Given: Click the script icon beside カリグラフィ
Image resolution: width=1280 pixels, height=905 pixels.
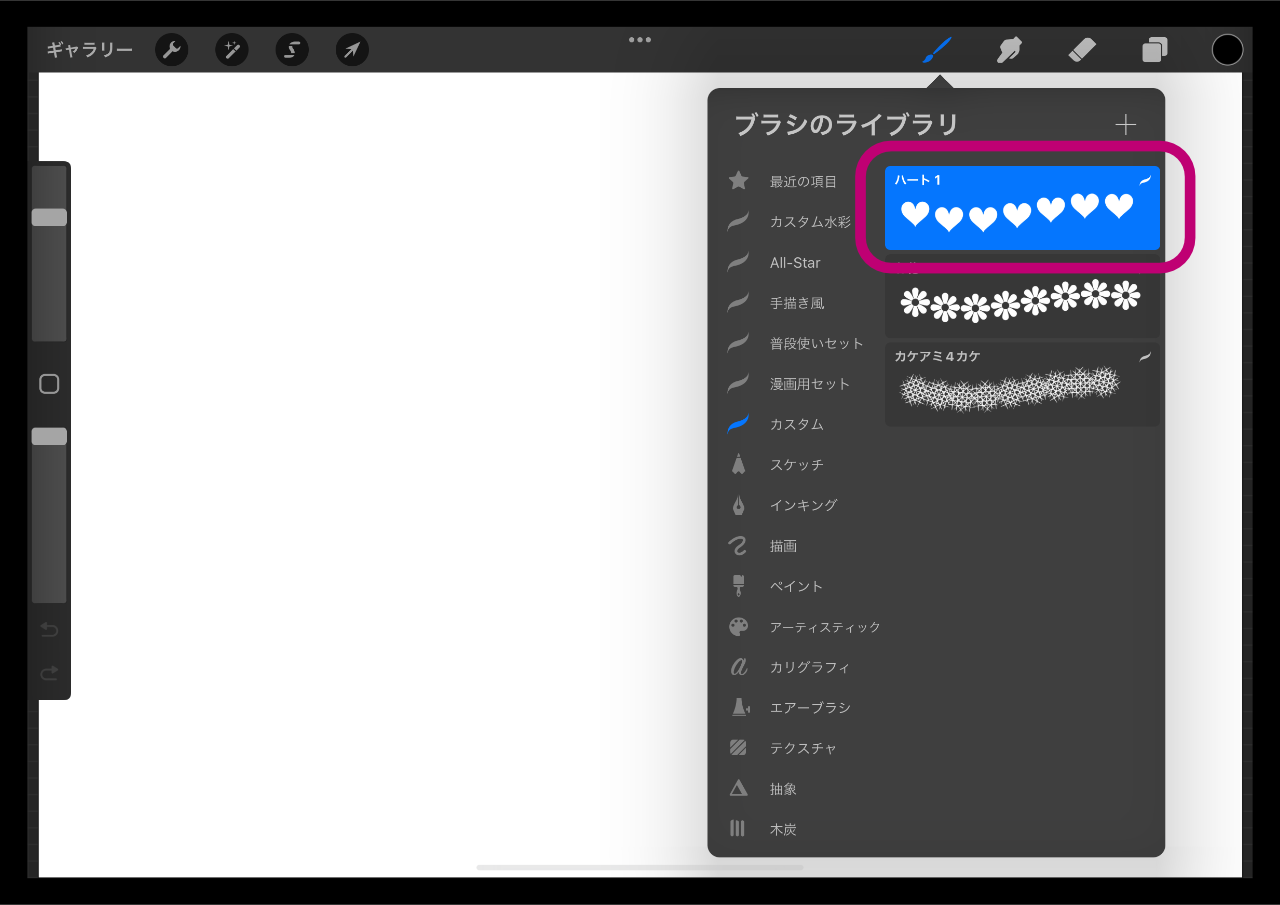Looking at the screenshot, I should coord(738,667).
